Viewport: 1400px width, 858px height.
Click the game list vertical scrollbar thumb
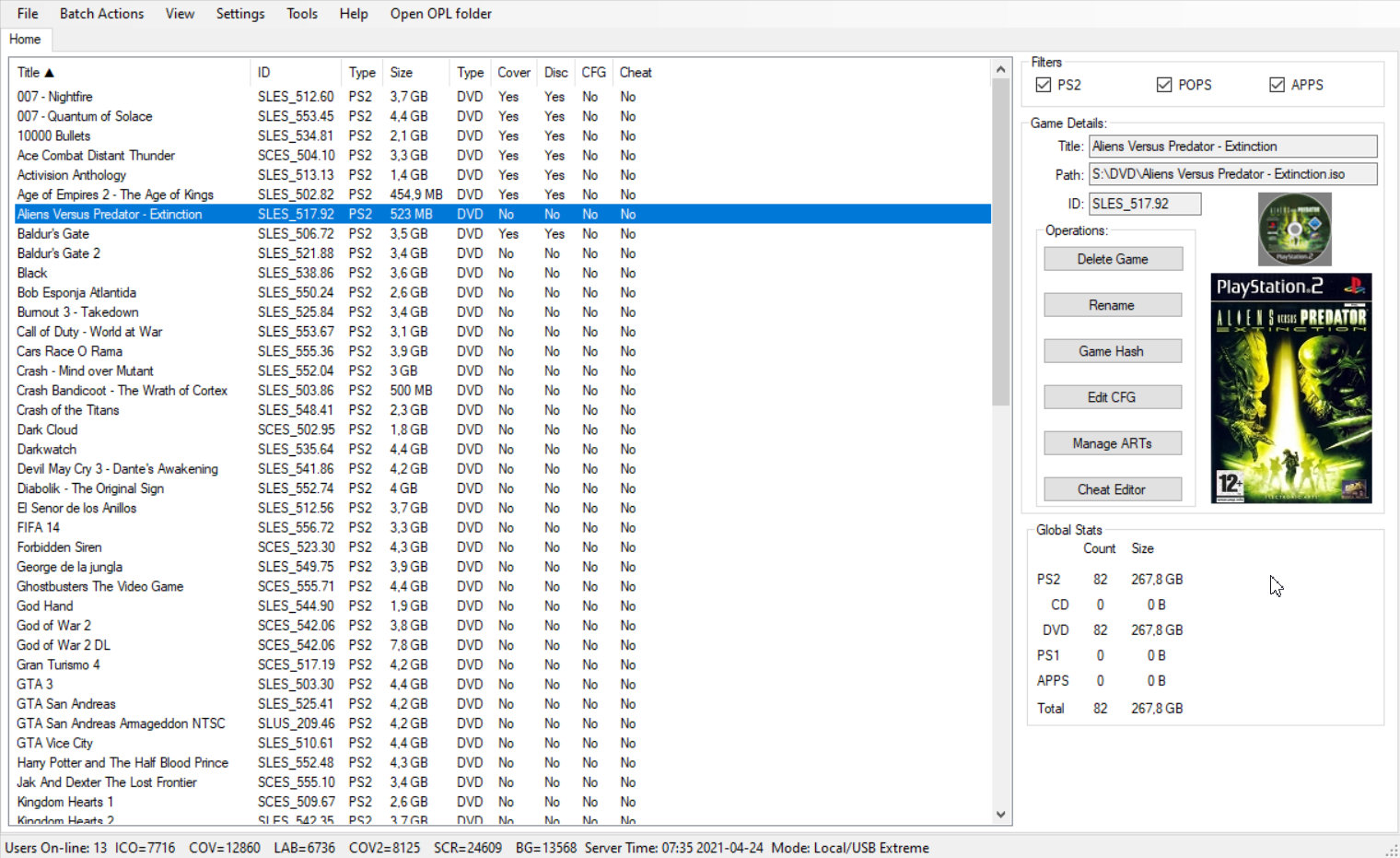[x=1001, y=242]
